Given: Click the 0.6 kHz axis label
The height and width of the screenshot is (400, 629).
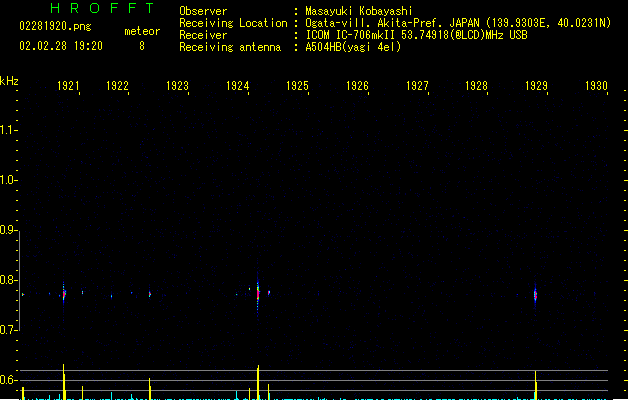Looking at the screenshot, I should point(8,380).
